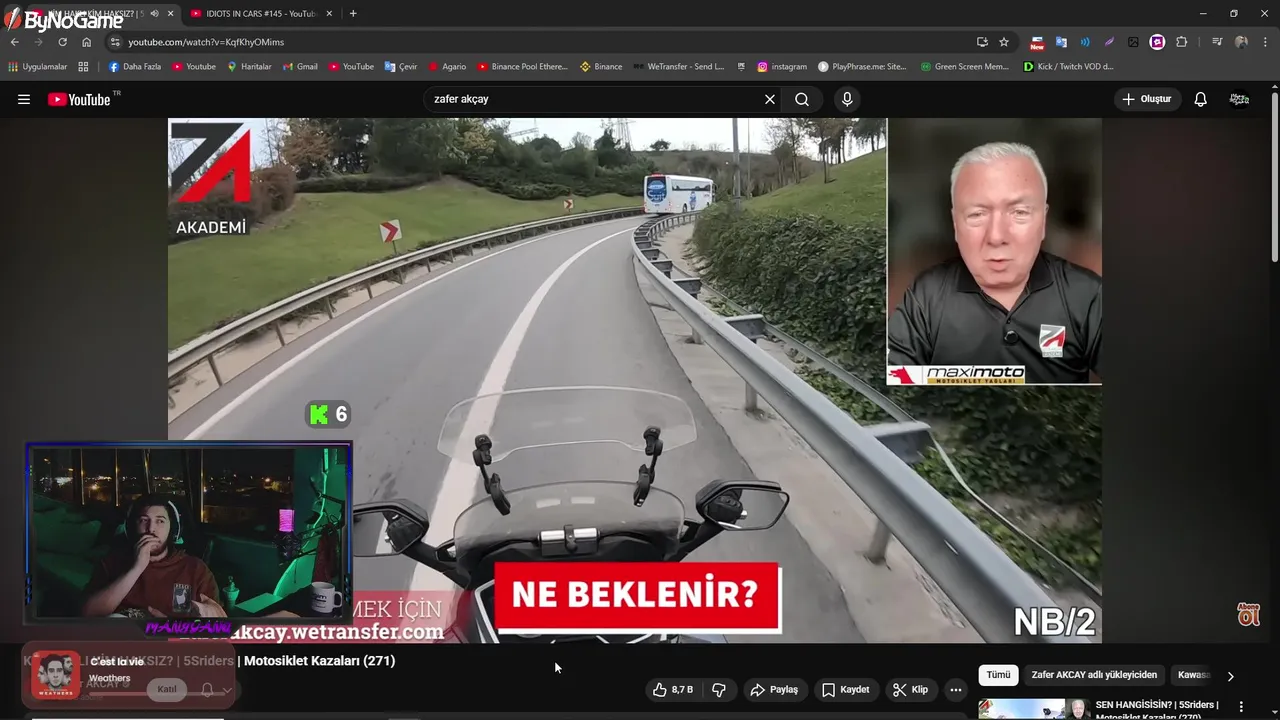Start voice search with the microphone
The width and height of the screenshot is (1280, 720).
847,99
